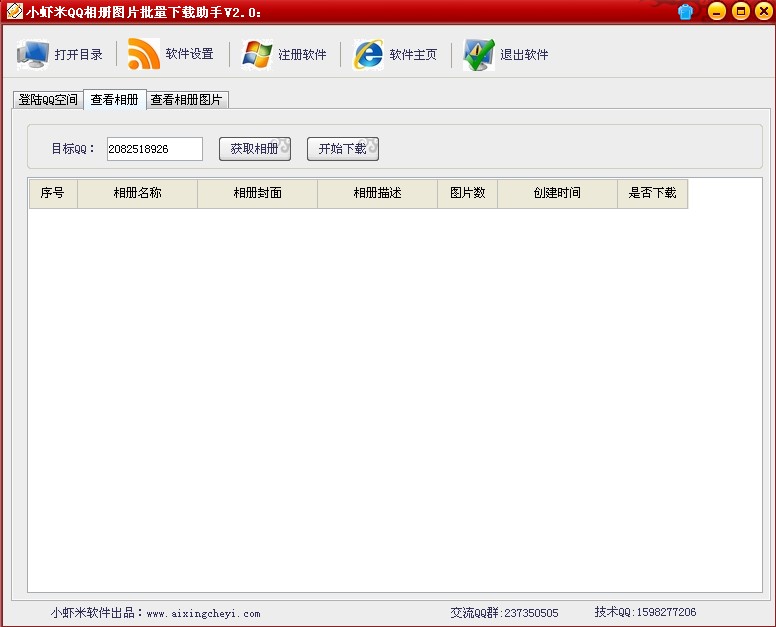
Task: Open 打开目录 toolbar label
Action: tap(79, 54)
